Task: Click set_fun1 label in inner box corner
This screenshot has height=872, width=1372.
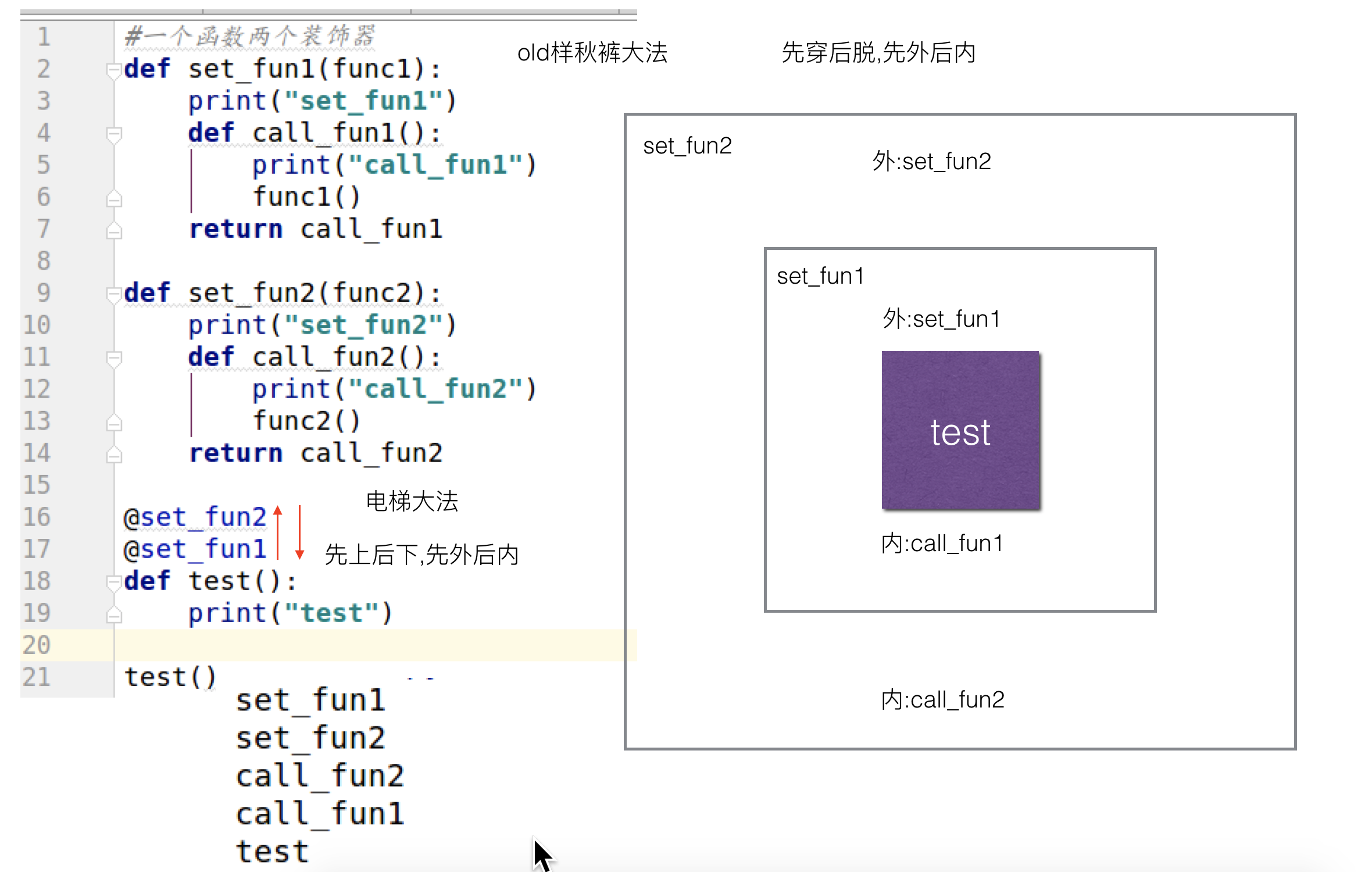Action: point(820,276)
